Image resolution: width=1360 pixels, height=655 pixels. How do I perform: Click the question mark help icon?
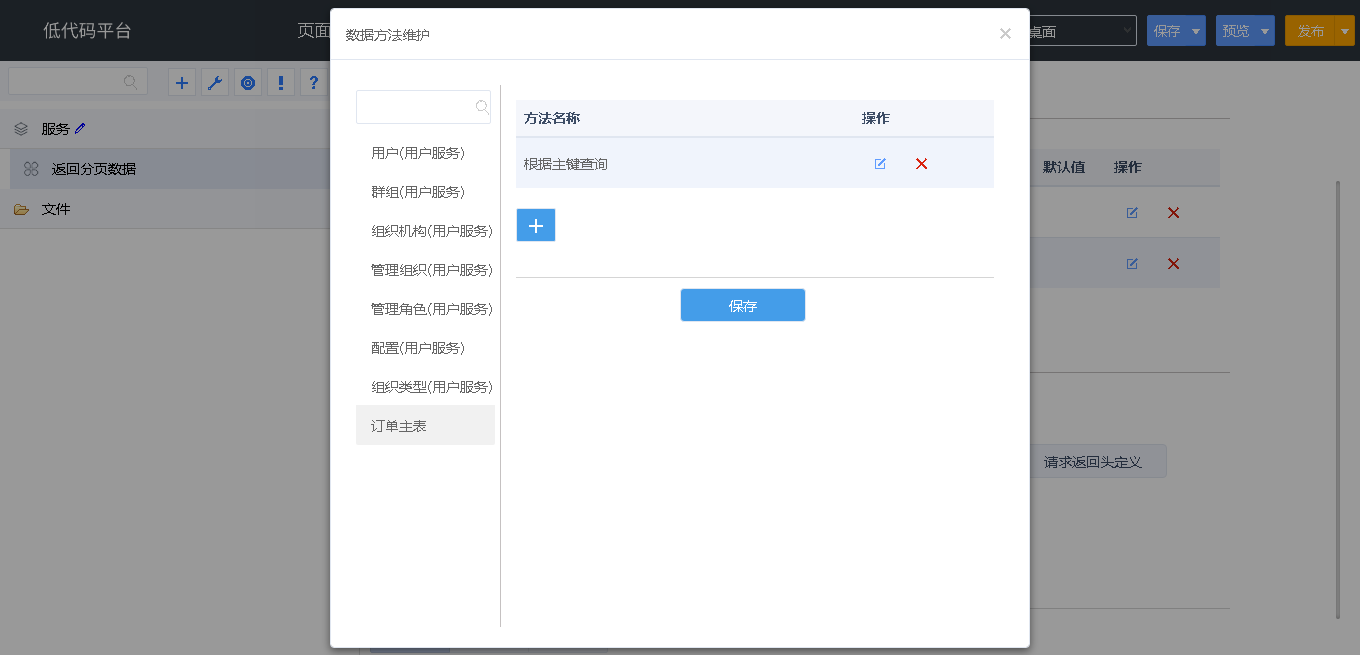[x=314, y=83]
